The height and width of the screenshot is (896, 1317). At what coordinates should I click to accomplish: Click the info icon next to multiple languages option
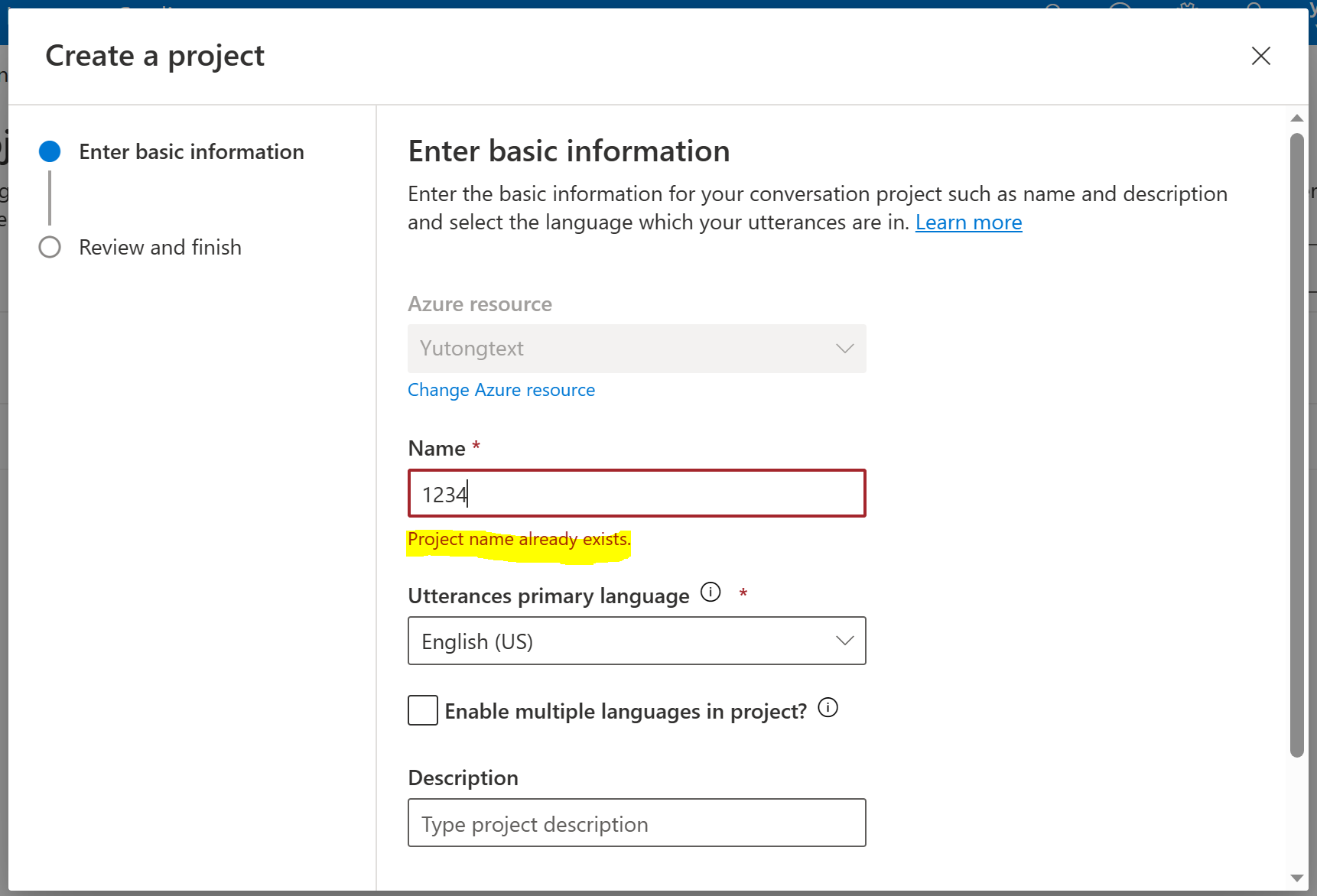[828, 708]
